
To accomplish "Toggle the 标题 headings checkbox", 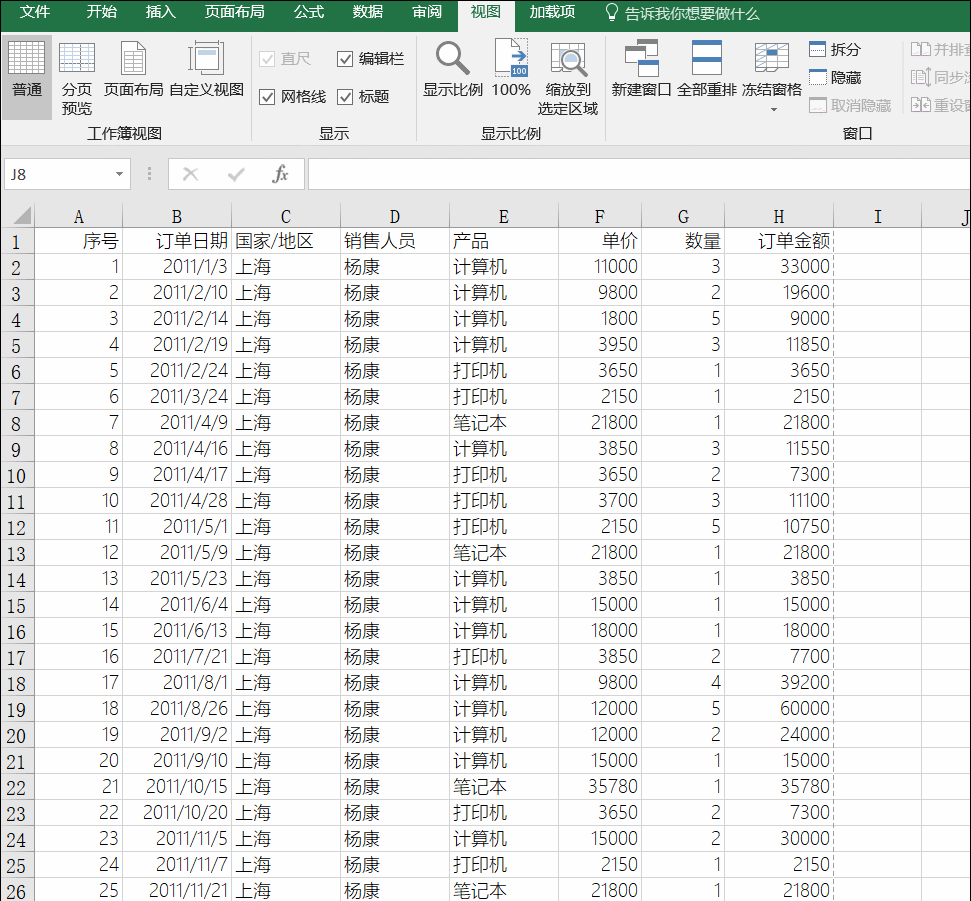I will pos(345,97).
